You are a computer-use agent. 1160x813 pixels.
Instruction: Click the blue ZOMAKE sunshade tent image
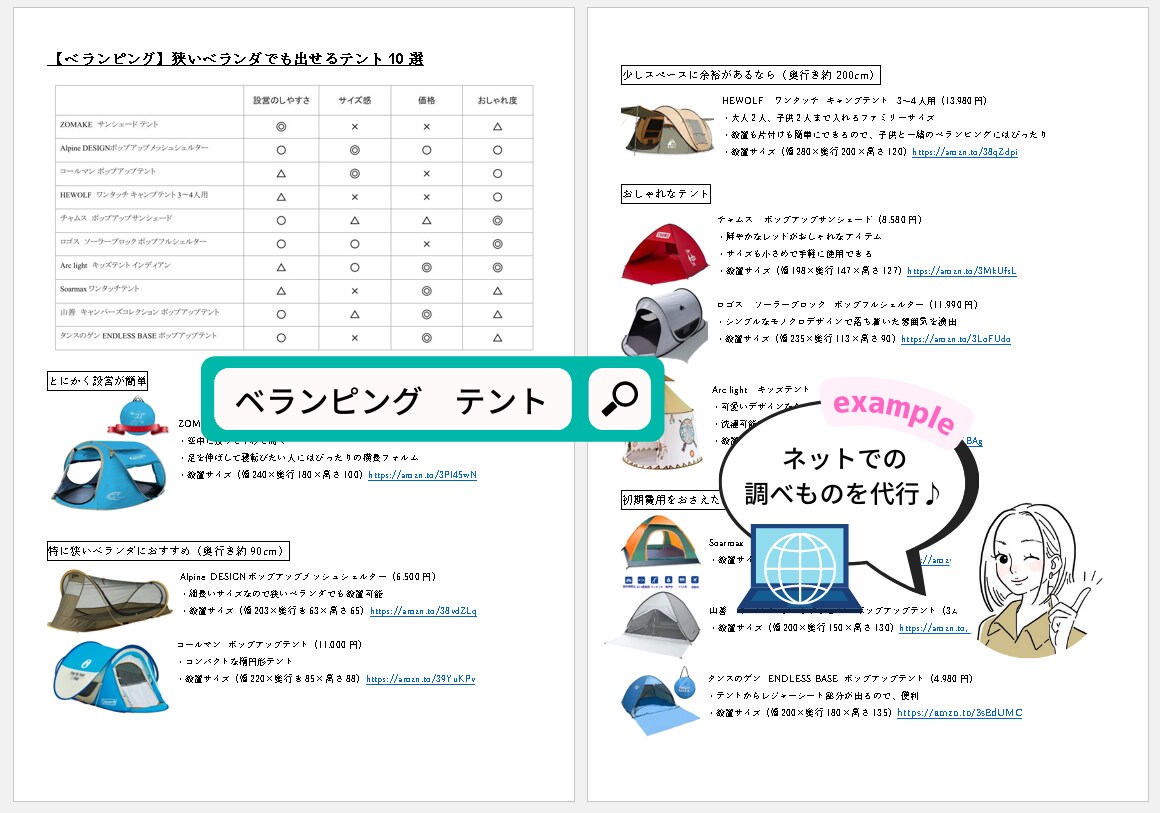(109, 475)
